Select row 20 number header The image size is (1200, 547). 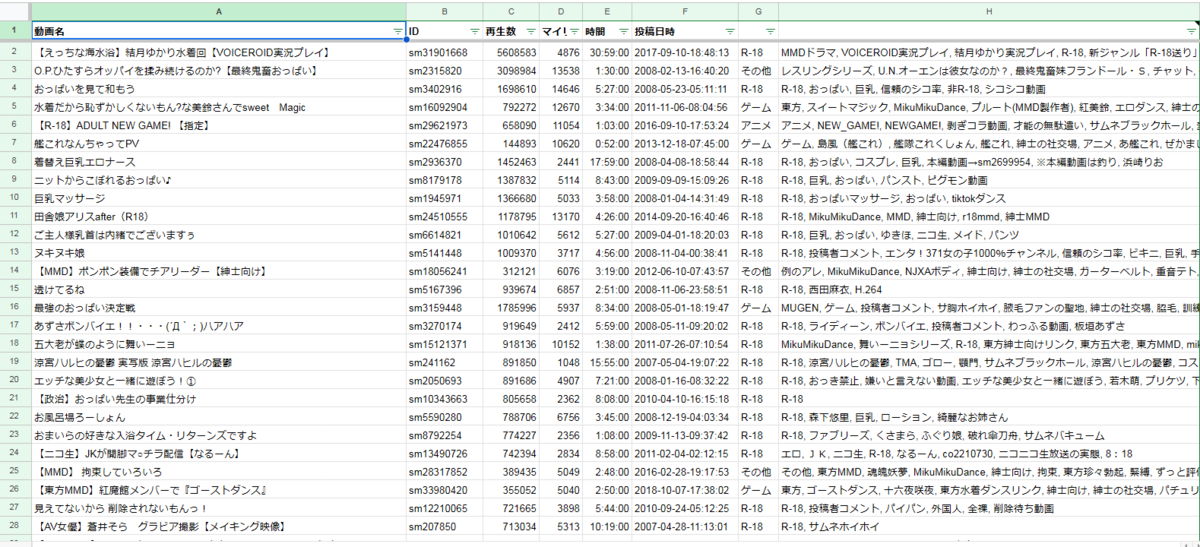(x=15, y=379)
